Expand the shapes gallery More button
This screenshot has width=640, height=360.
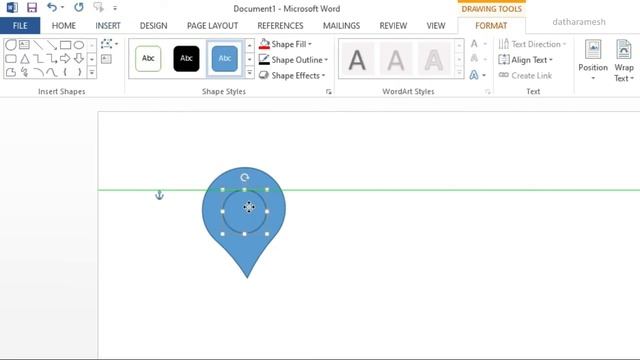tap(92, 73)
